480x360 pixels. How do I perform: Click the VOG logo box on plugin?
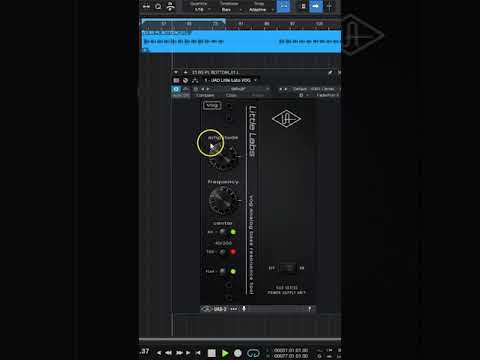(x=212, y=105)
